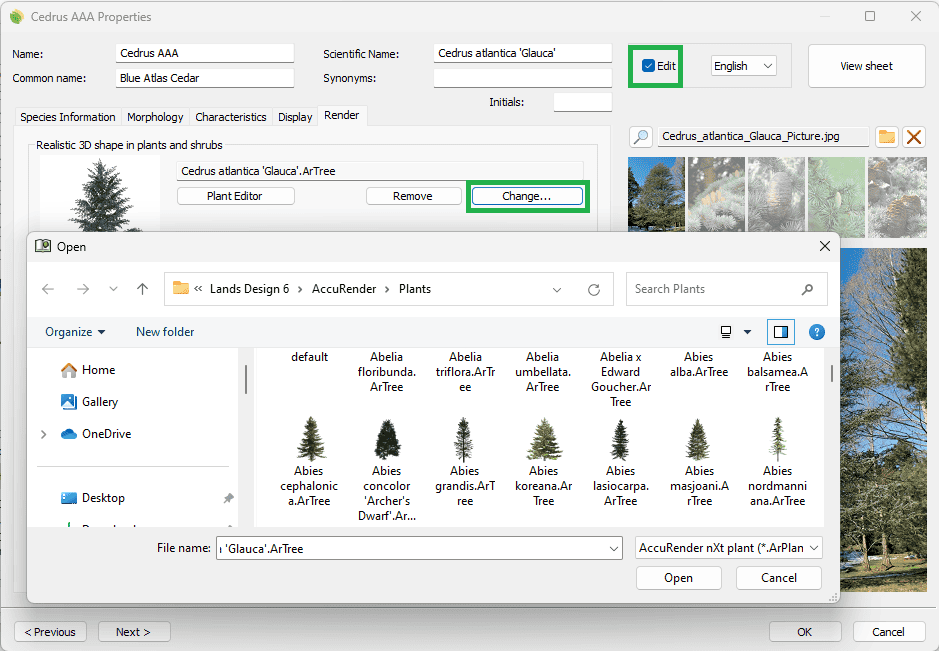Screen dimensions: 939x651
Task: Select the Abies grandis.ArTree file
Action: [465, 462]
